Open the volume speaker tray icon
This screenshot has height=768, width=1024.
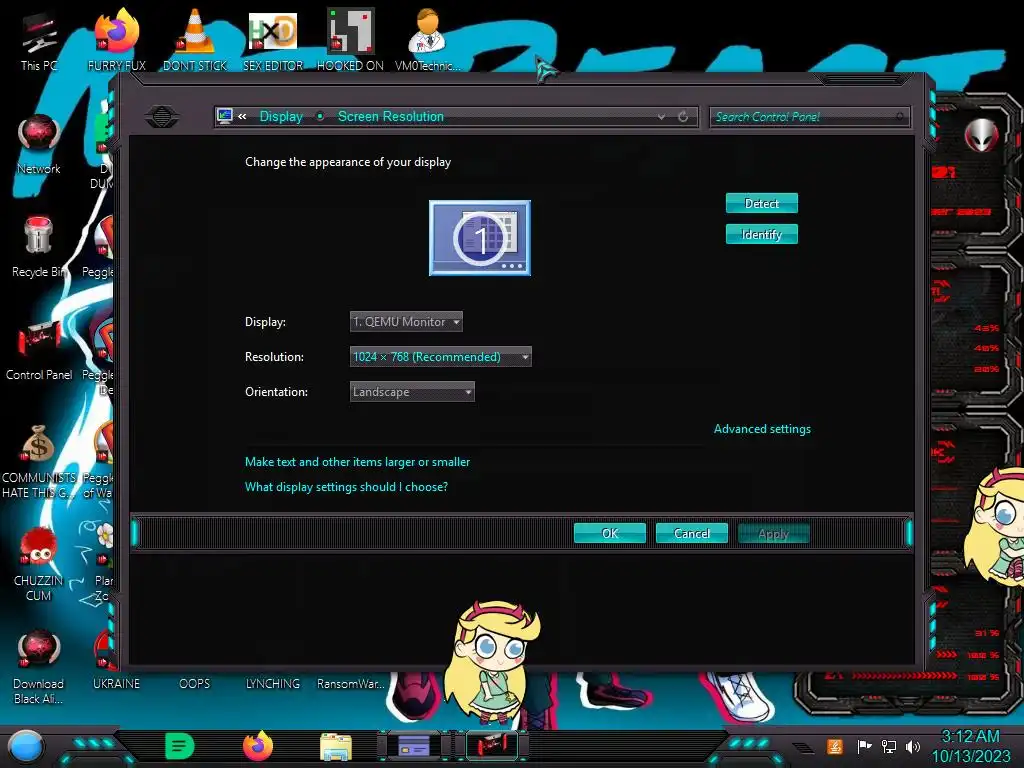[913, 746]
